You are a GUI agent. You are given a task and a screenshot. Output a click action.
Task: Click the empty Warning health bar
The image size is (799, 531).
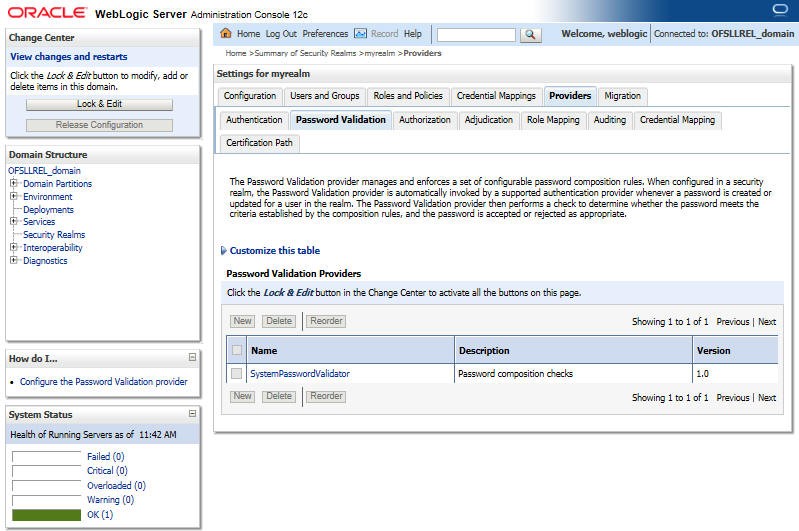(46, 500)
